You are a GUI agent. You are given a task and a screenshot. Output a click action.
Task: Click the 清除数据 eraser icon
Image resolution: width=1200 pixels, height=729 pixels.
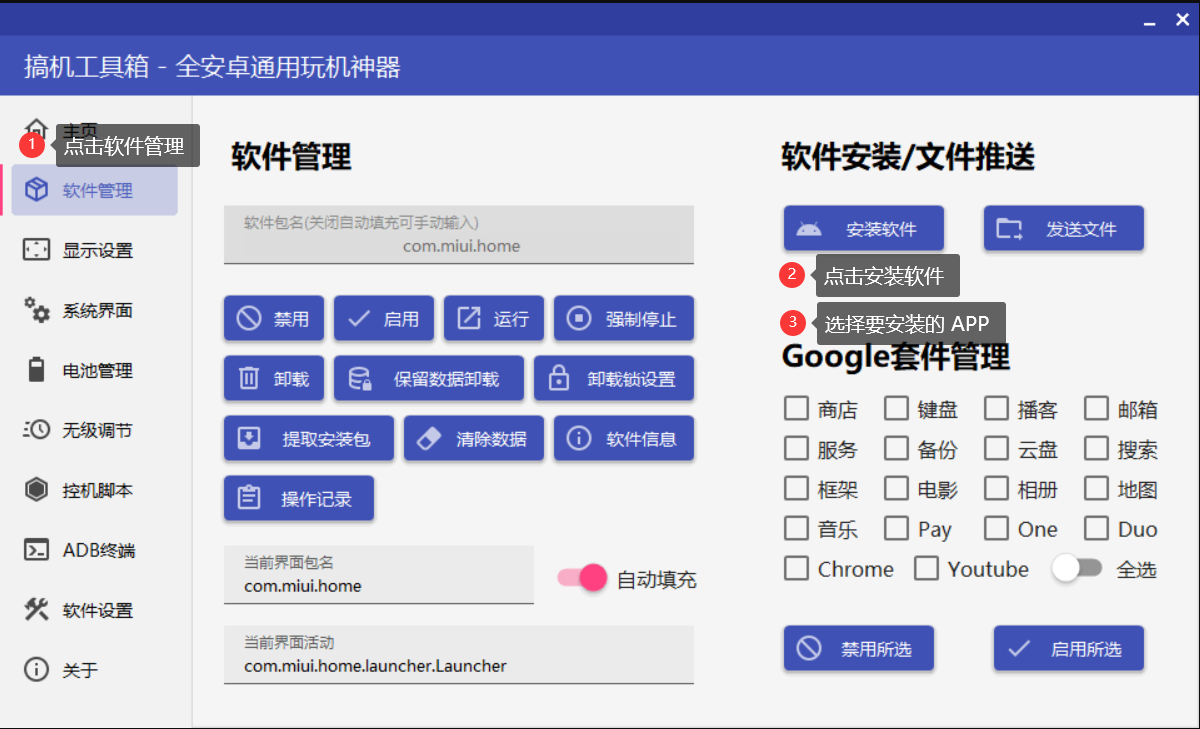pyautogui.click(x=429, y=439)
